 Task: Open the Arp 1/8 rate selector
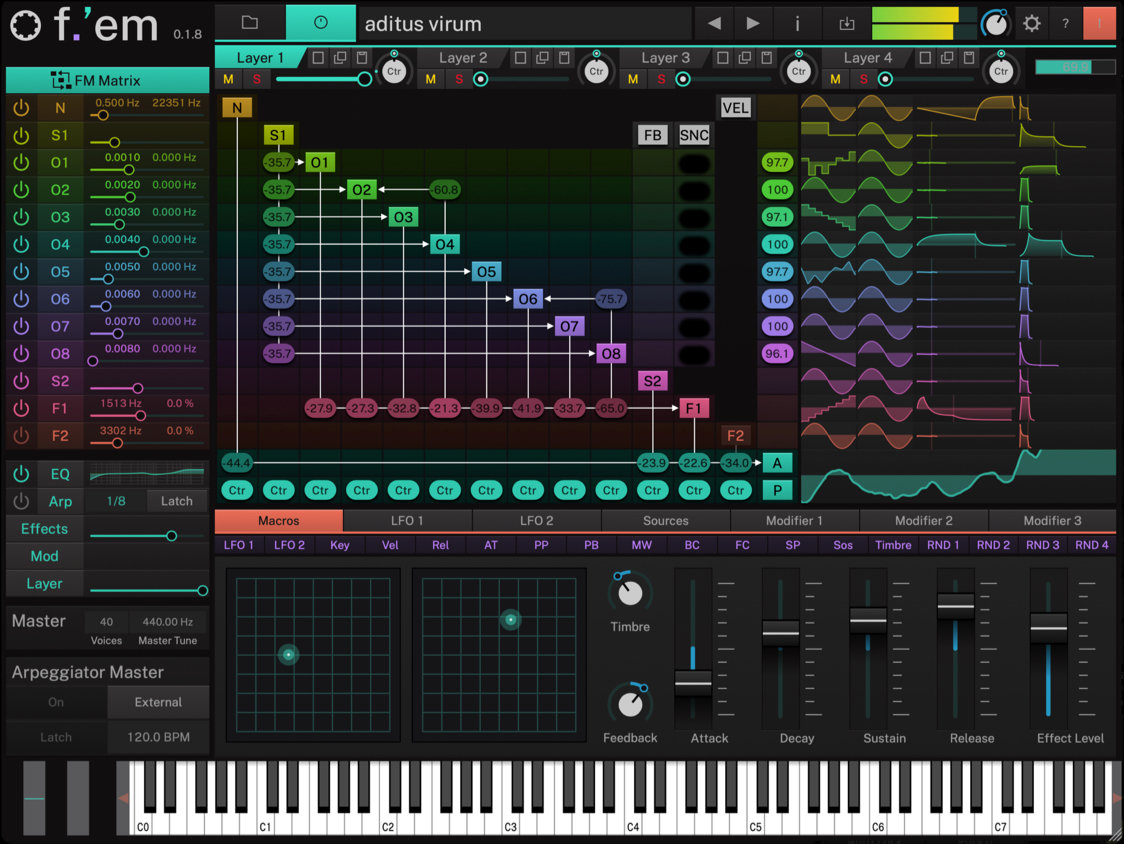coord(115,501)
